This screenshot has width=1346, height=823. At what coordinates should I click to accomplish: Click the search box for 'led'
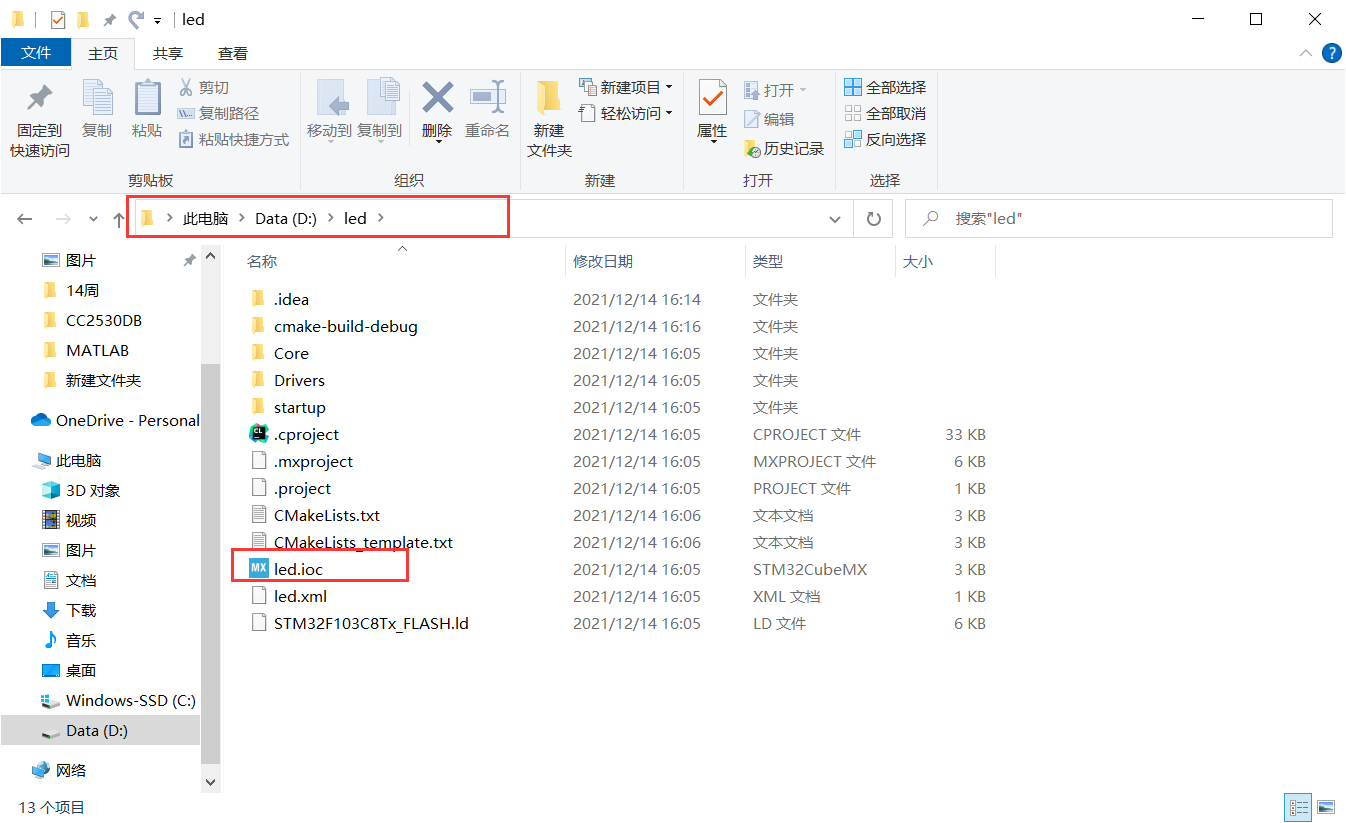point(1118,218)
